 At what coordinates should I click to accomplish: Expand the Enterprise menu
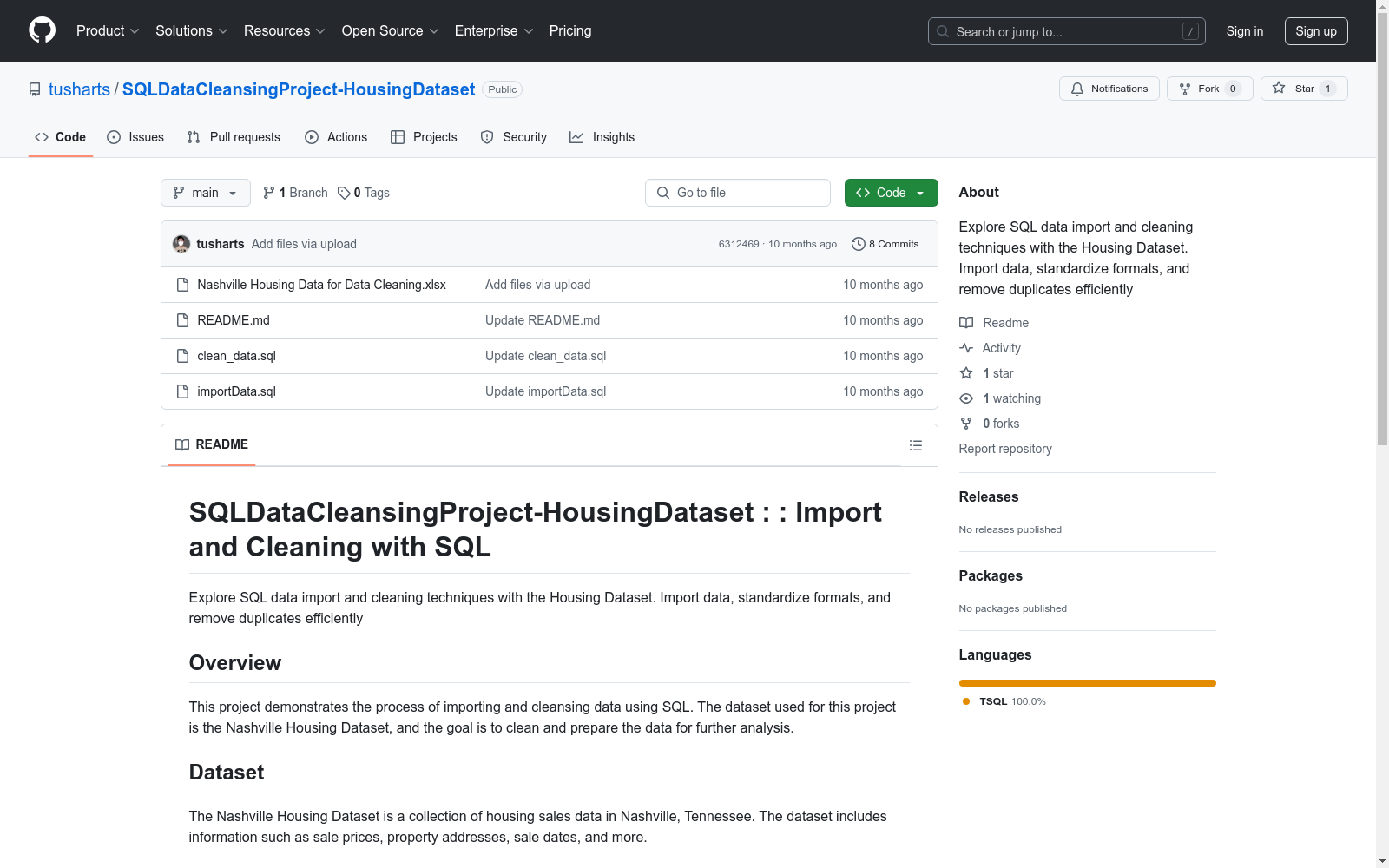[494, 31]
